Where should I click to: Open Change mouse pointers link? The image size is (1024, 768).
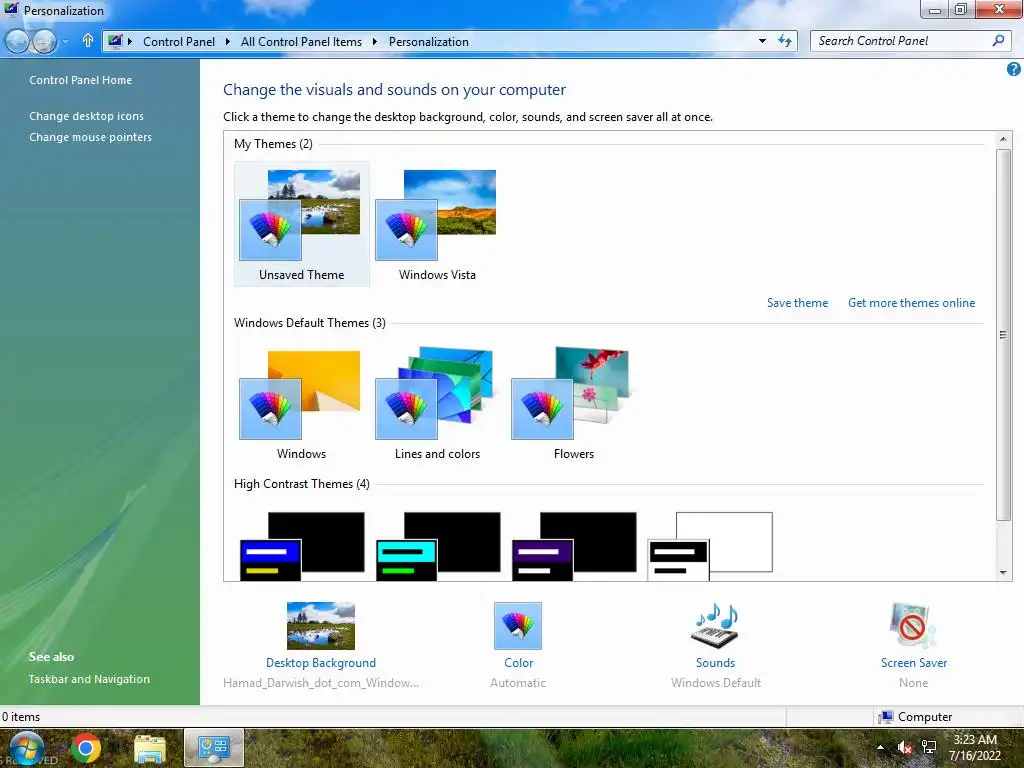[90, 137]
